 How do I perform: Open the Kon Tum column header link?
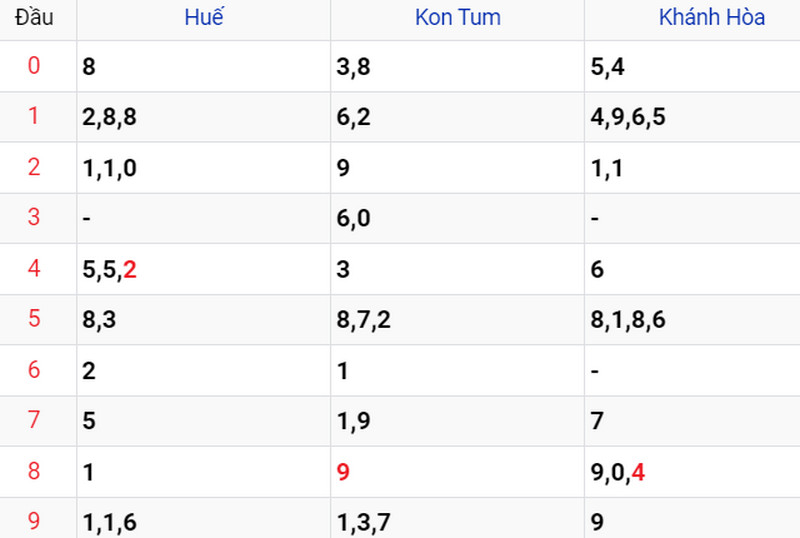click(458, 17)
